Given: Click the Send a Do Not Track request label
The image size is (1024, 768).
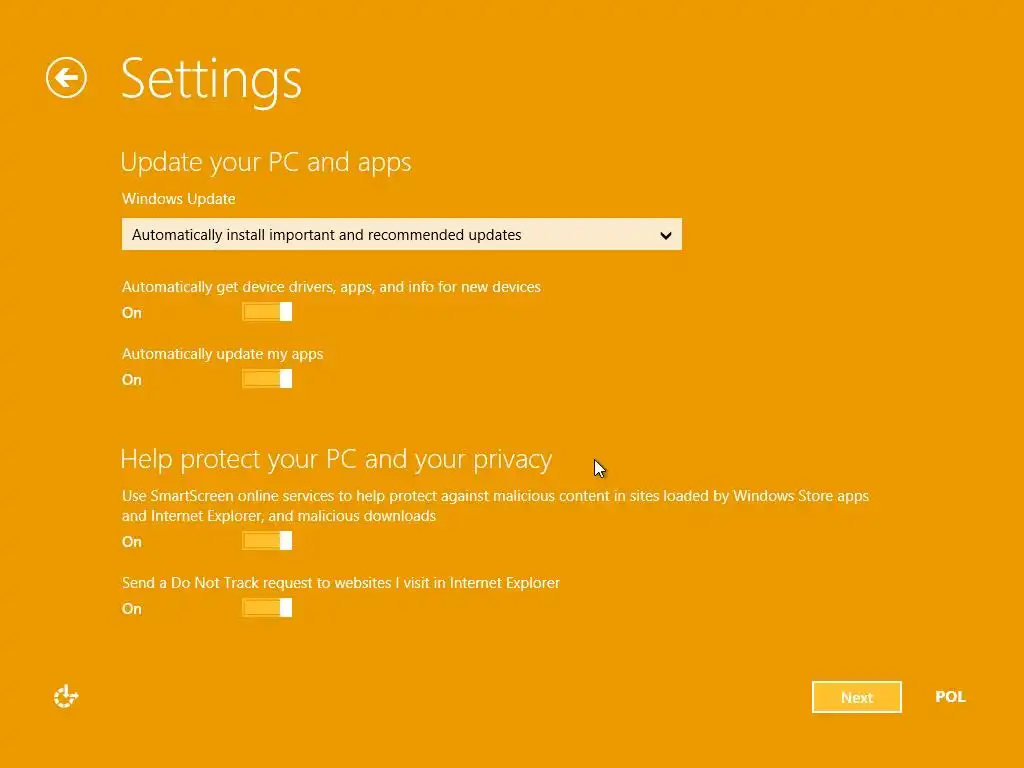Looking at the screenshot, I should [341, 583].
